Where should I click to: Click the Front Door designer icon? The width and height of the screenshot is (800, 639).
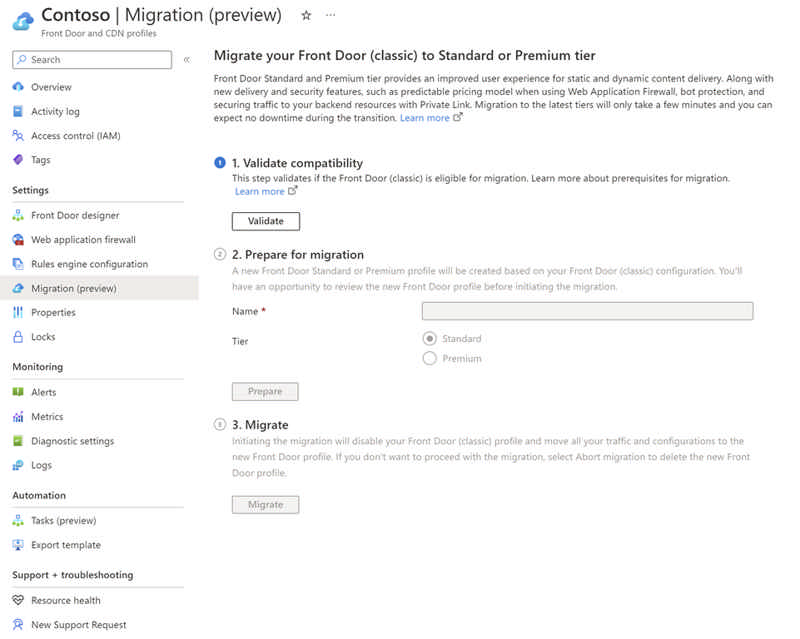18,215
